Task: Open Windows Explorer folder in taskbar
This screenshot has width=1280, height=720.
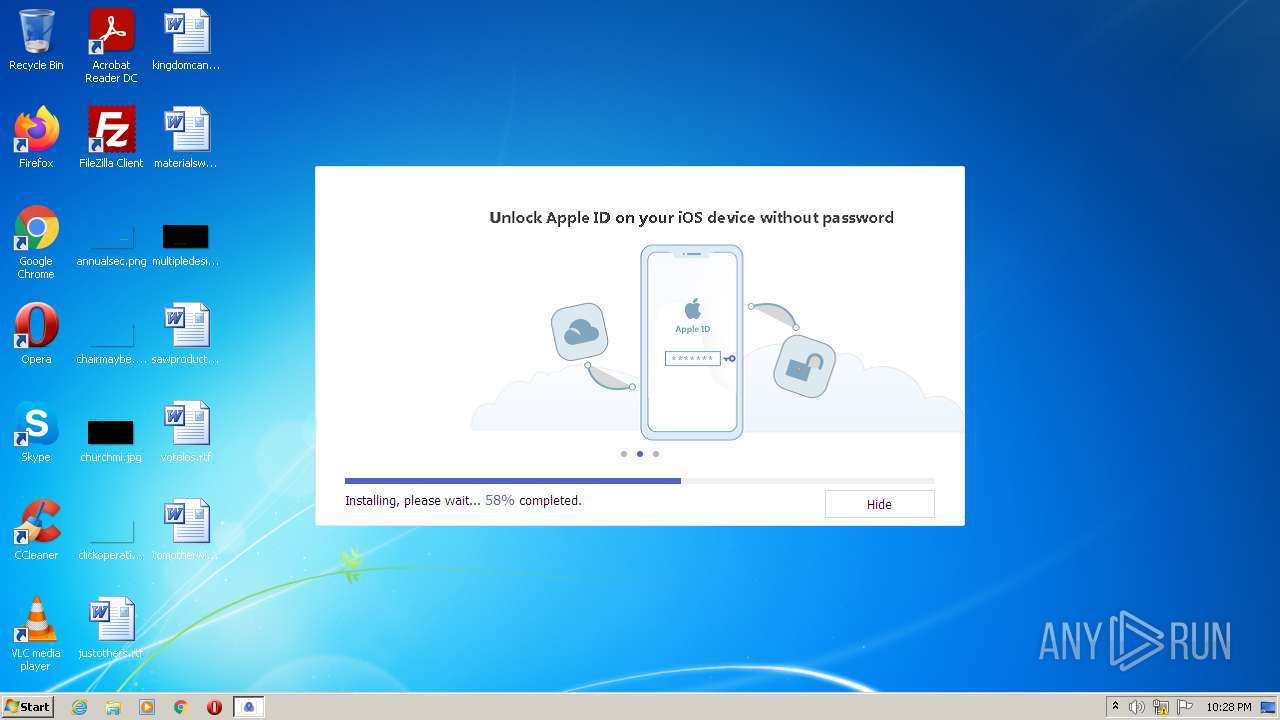Action: [x=113, y=707]
